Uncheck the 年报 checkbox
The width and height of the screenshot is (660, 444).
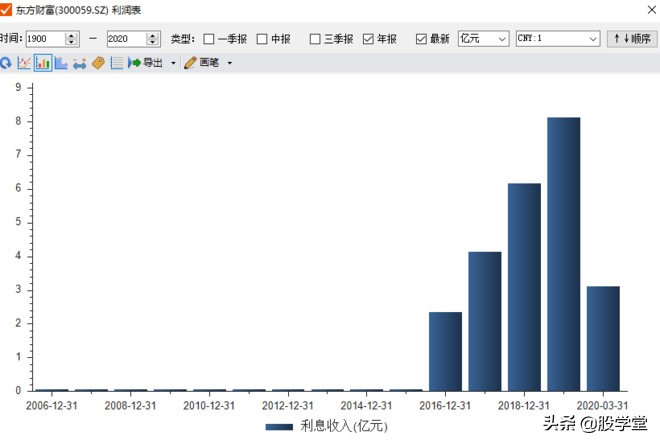[x=368, y=39]
